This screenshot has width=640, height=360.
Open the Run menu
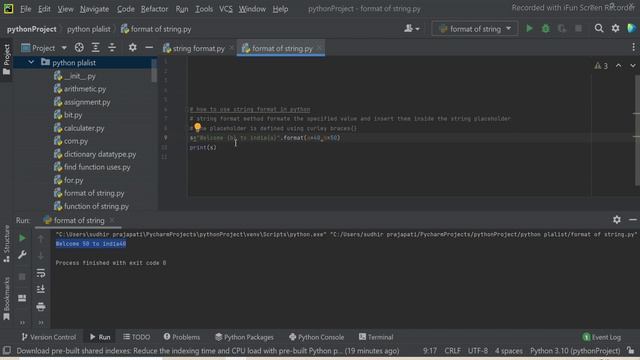182,9
